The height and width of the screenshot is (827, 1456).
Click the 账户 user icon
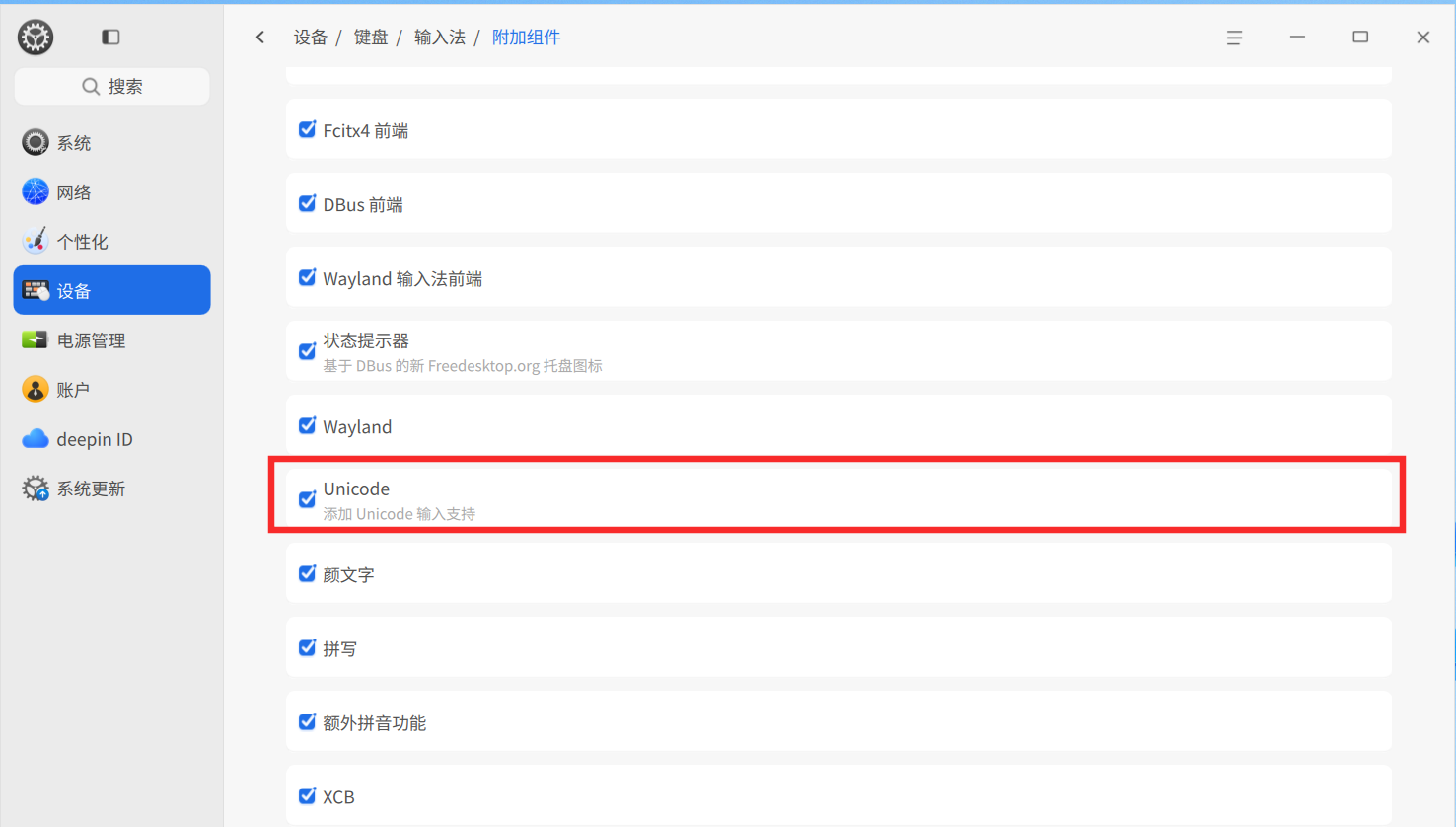pos(36,389)
